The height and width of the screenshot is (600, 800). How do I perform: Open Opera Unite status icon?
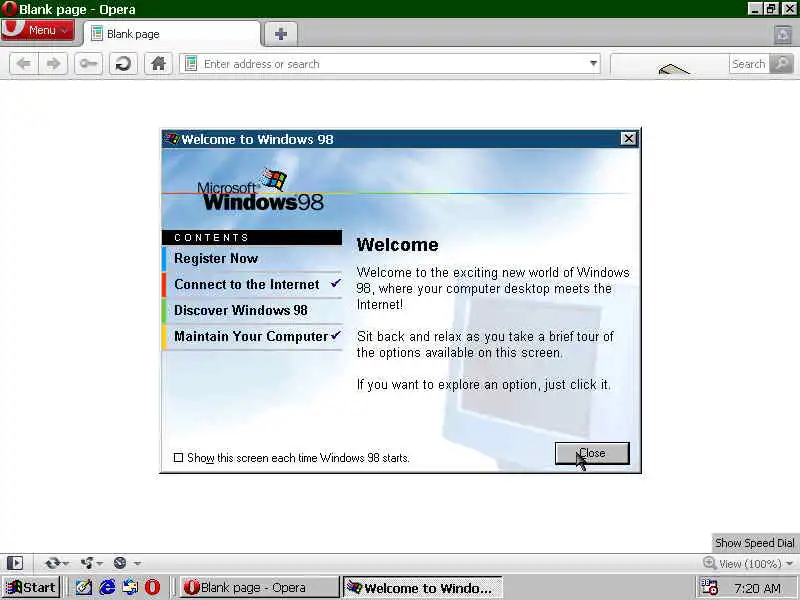point(86,563)
